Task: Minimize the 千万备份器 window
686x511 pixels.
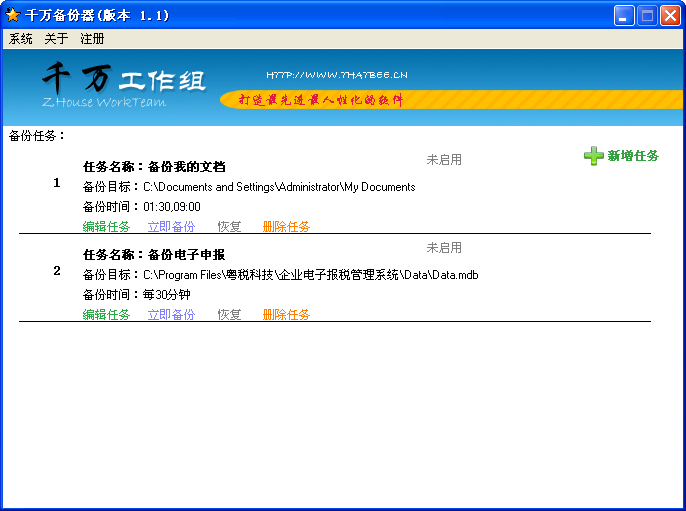Action: point(624,16)
